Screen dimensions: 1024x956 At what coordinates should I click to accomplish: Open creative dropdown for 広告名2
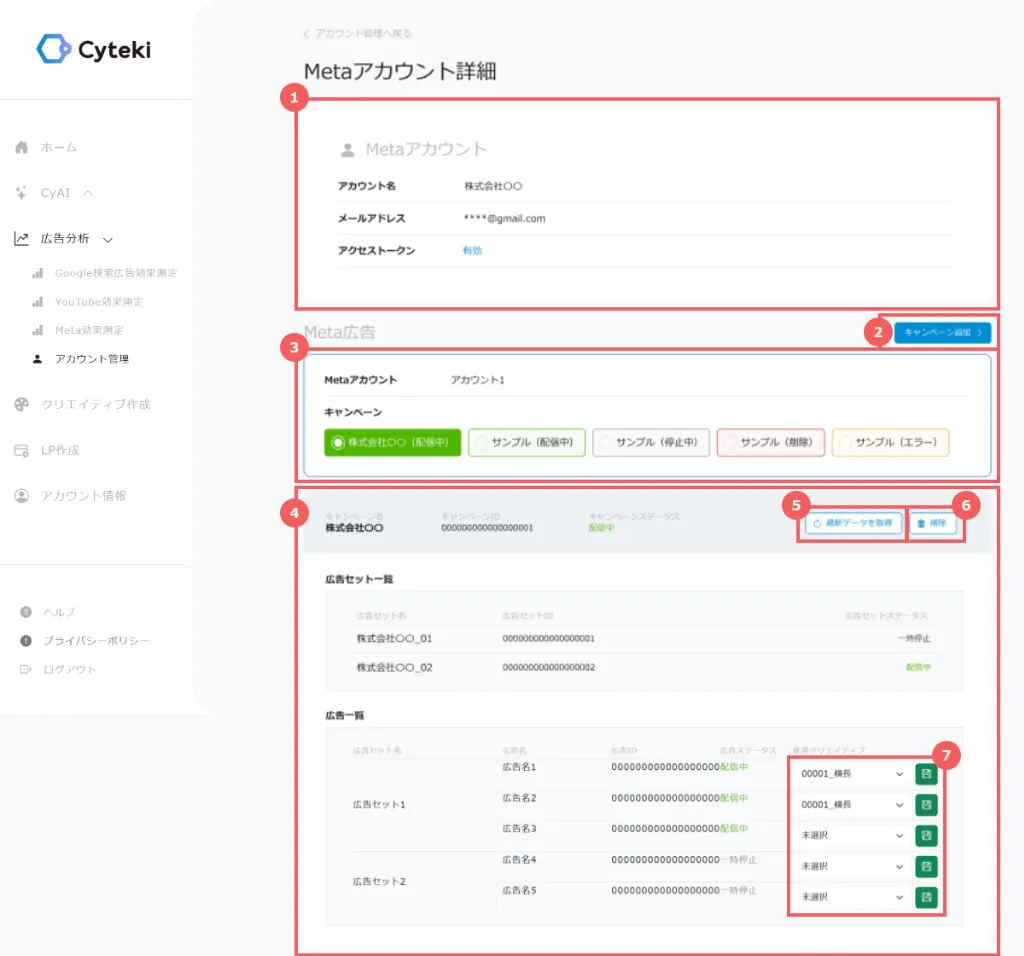point(852,805)
